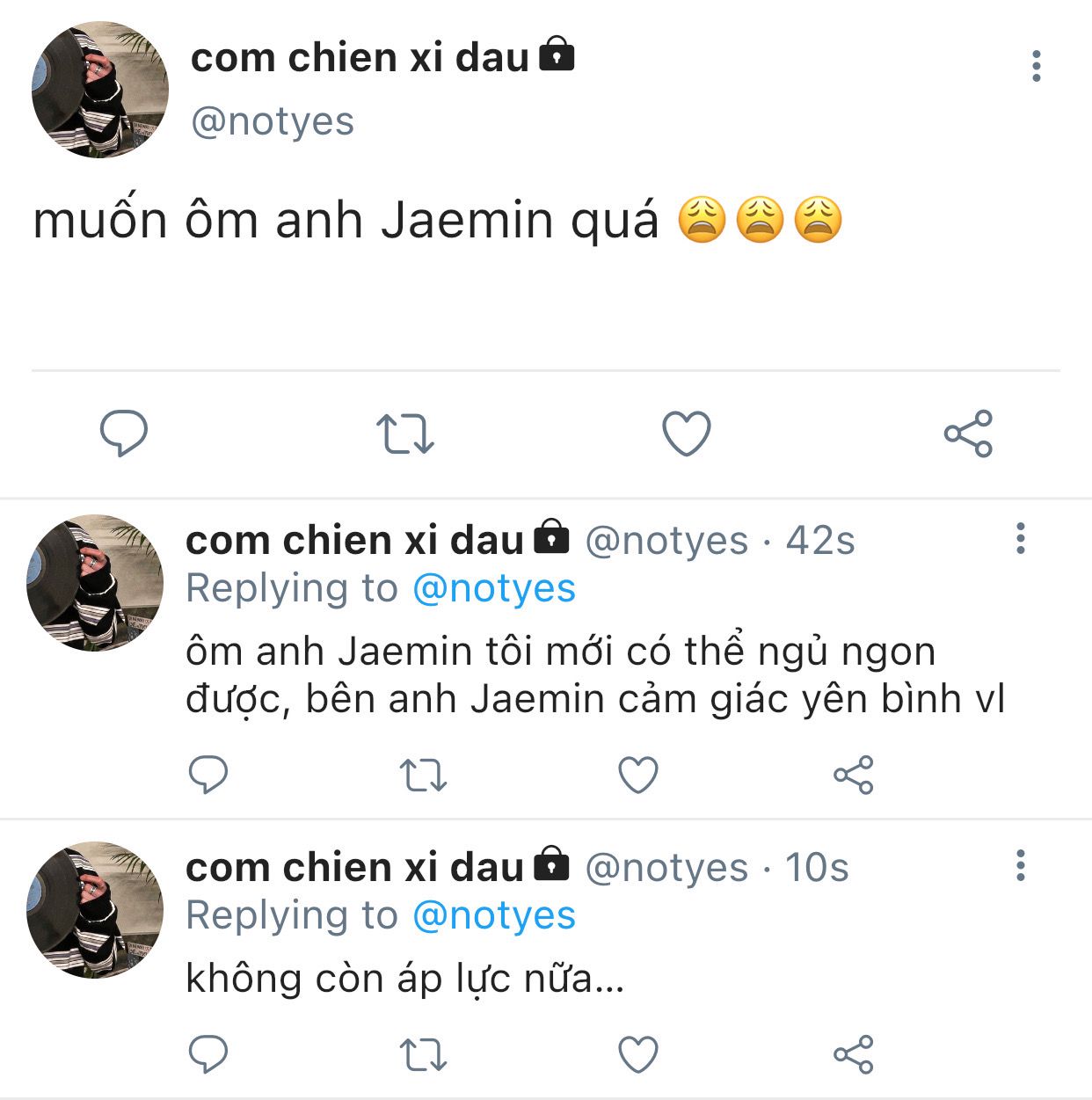
Task: Reply to the 10s tweet
Action: (208, 1053)
